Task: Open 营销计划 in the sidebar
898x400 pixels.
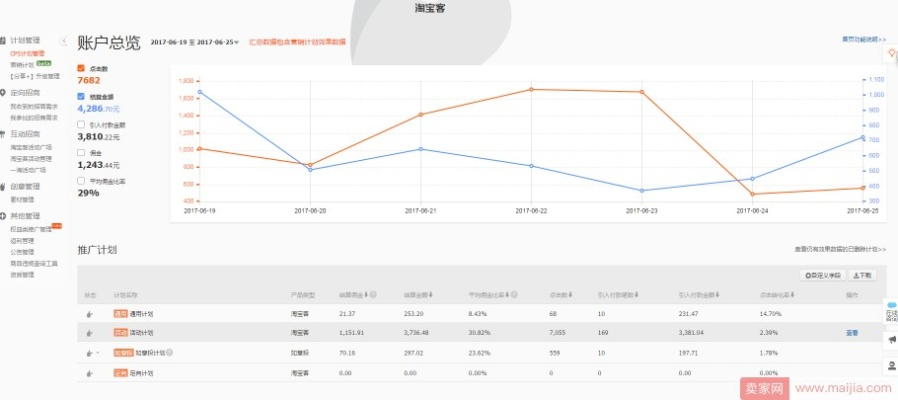Action: [x=22, y=65]
